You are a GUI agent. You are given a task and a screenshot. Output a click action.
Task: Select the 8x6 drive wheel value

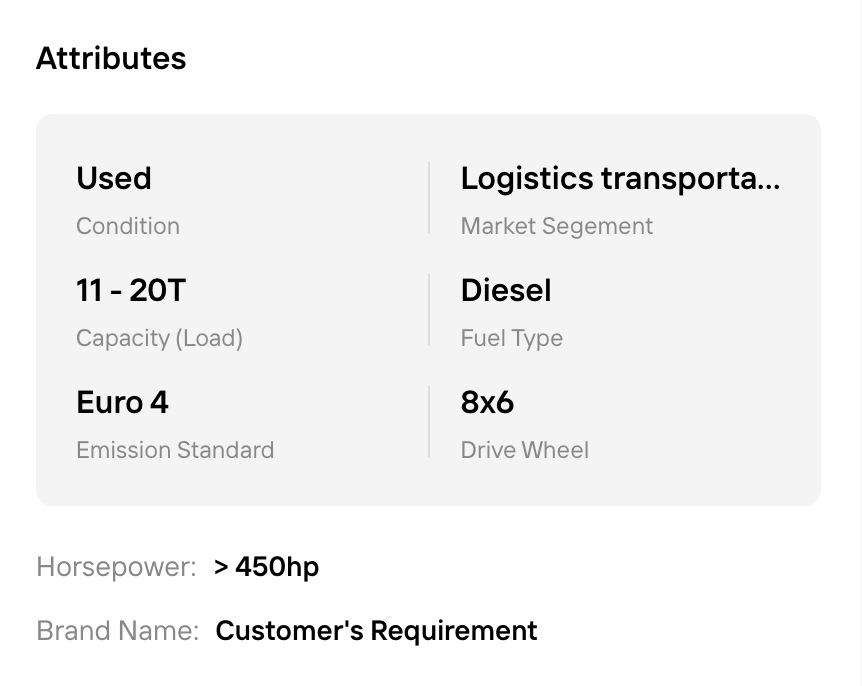(x=487, y=402)
